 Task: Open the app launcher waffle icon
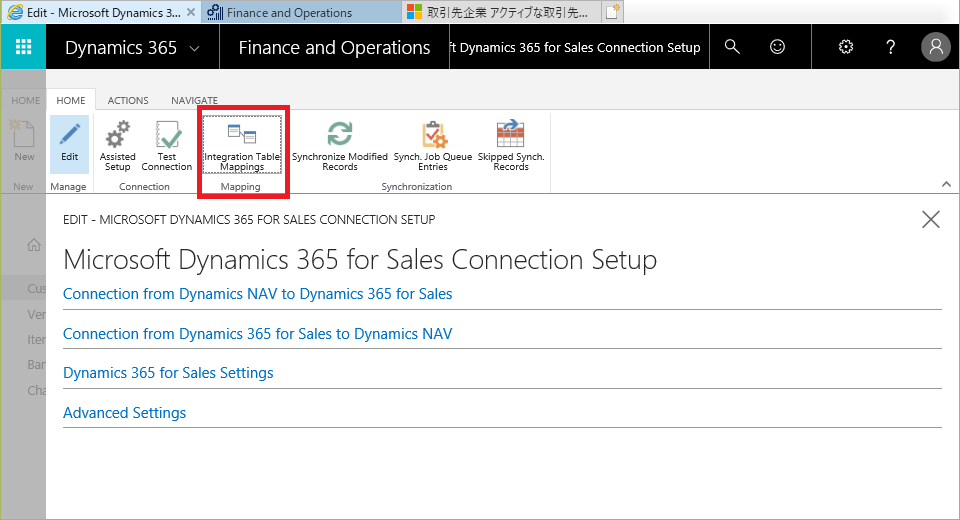(x=23, y=47)
